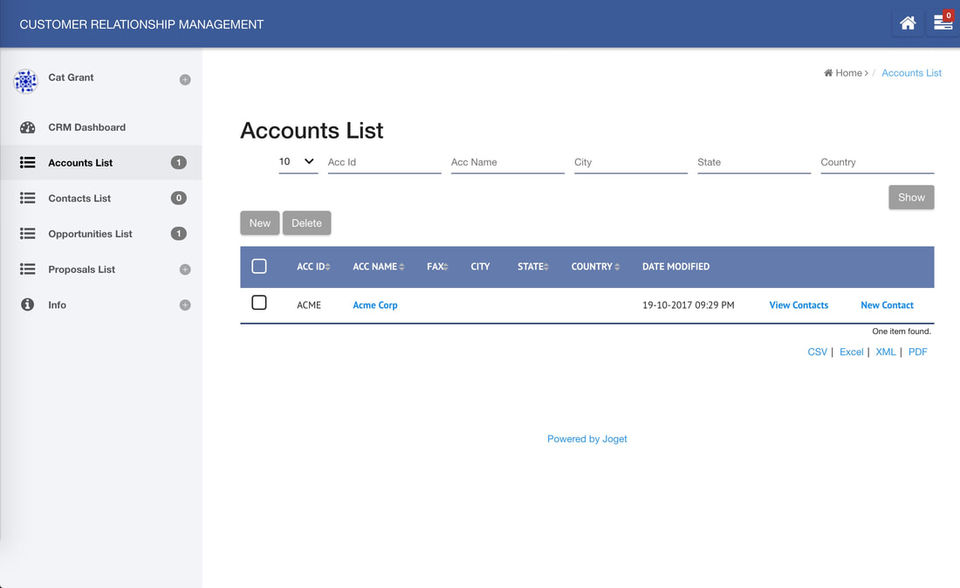
Task: Sort by COUNTRY column
Action: click(595, 266)
